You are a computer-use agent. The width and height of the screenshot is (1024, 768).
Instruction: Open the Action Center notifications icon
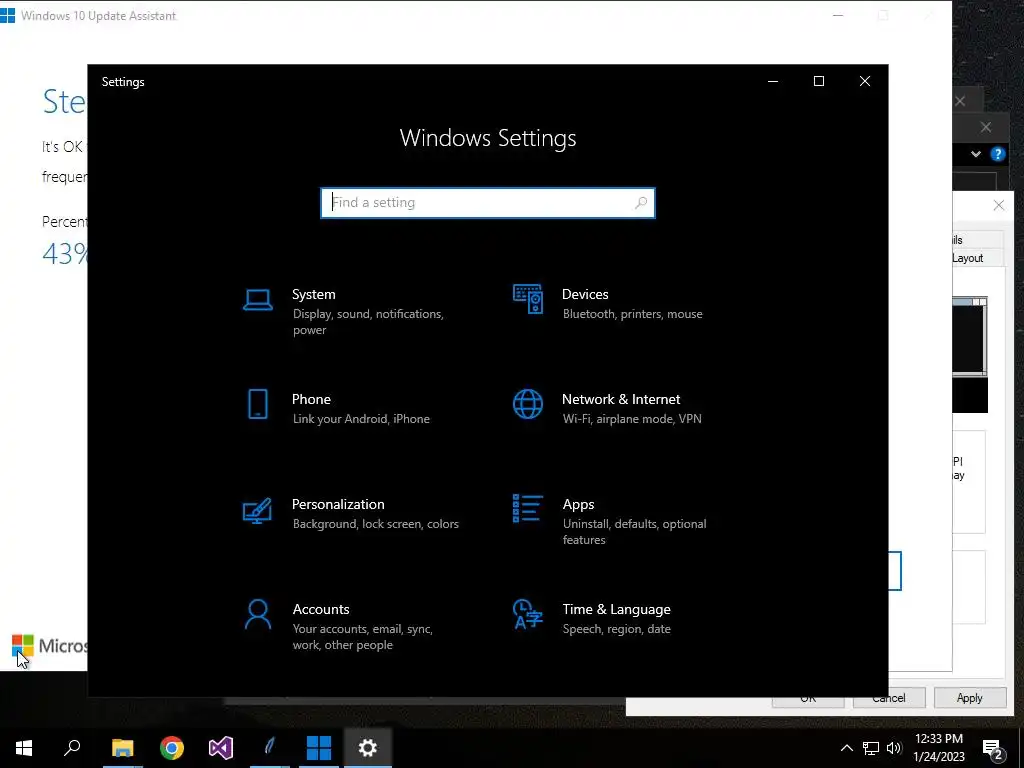pos(993,748)
